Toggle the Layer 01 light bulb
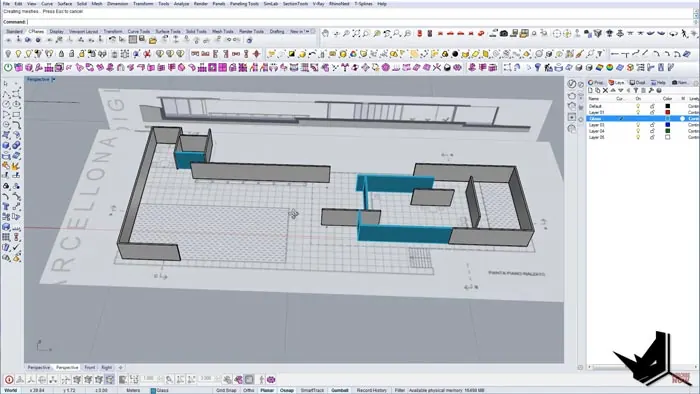 (638, 112)
